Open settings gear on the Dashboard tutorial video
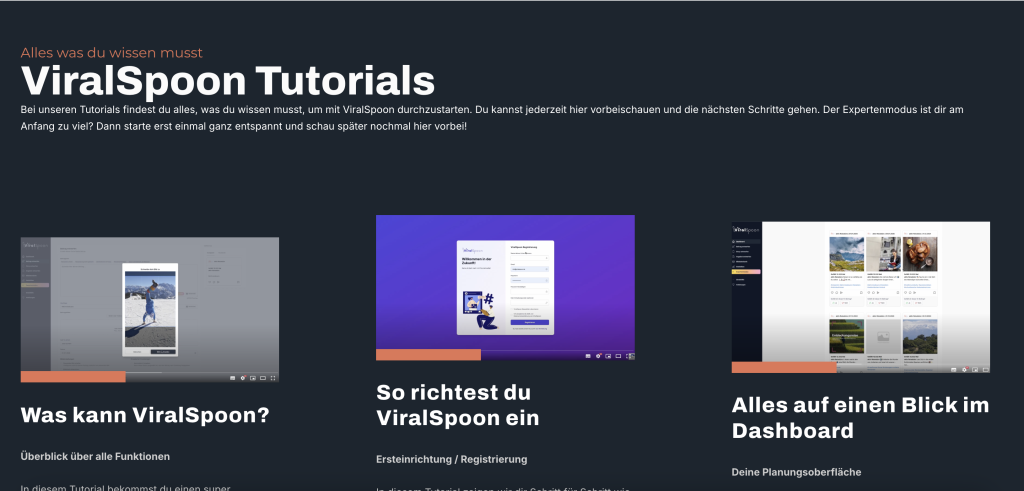Viewport: 1024px width, 491px height. click(x=965, y=370)
